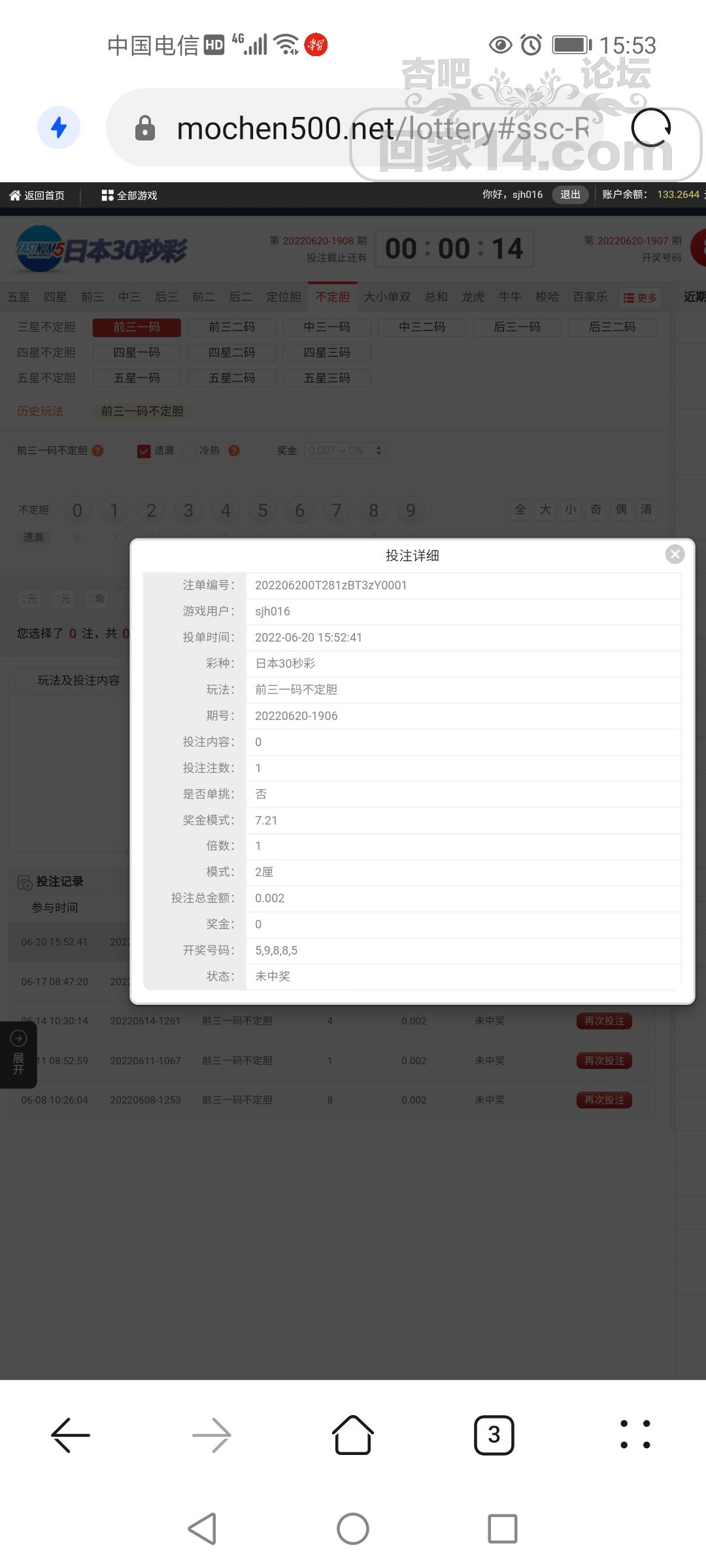Tap the page reload spinner icon
The image size is (706, 1568).
pos(651,127)
